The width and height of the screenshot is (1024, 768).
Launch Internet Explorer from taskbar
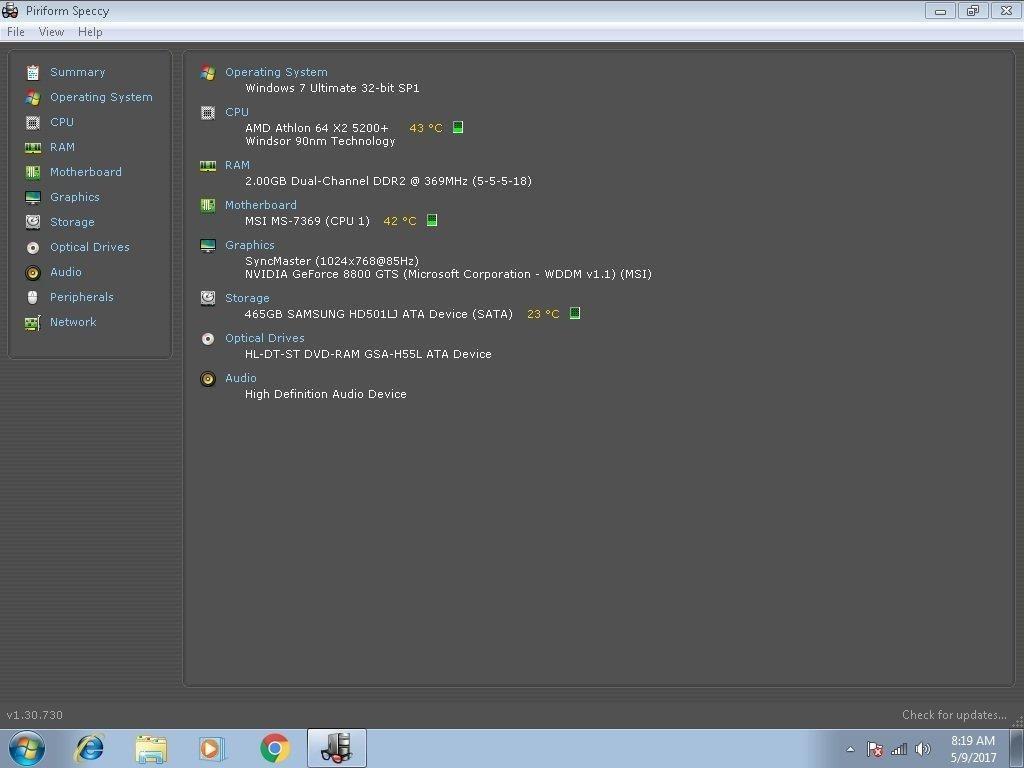[89, 748]
